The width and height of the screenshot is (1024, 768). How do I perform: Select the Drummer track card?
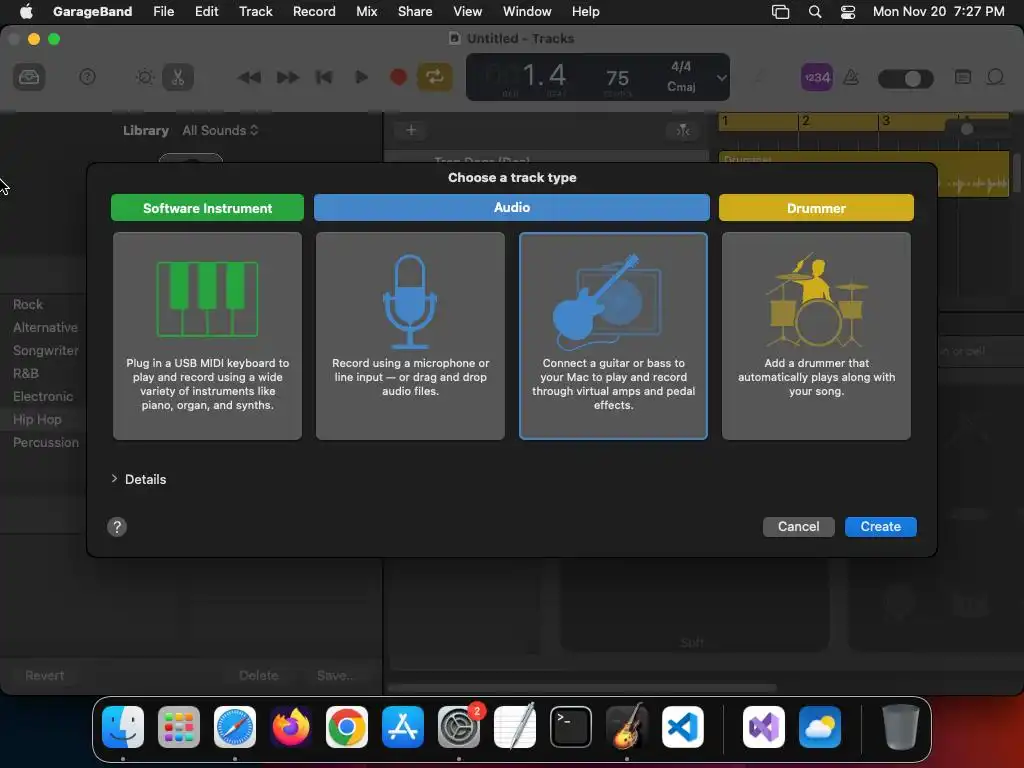tap(816, 336)
